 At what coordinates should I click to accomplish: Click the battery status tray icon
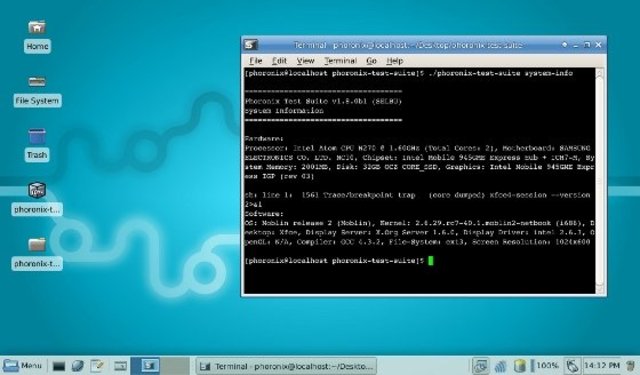519,366
